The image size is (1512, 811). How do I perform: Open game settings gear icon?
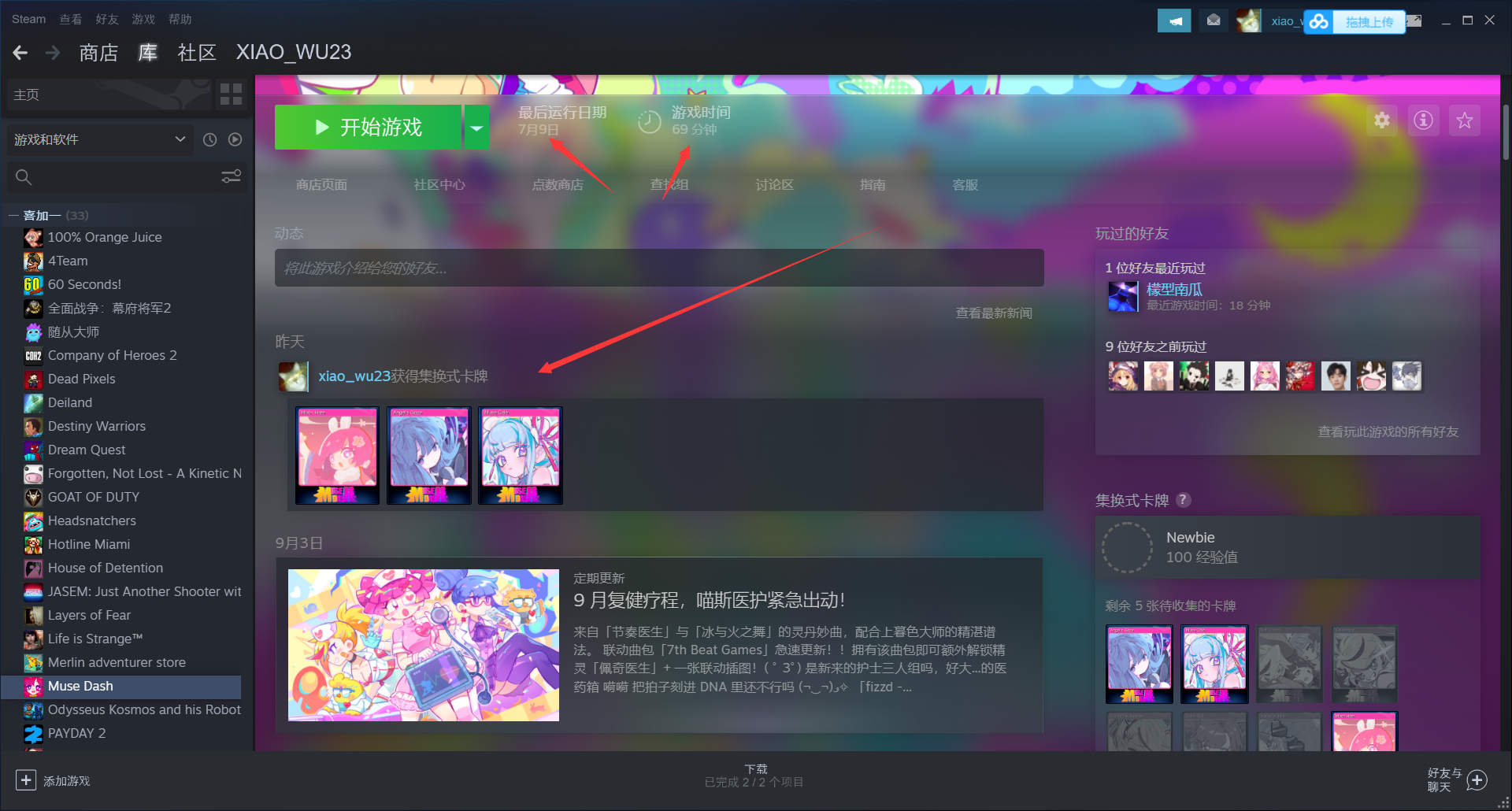click(x=1382, y=120)
